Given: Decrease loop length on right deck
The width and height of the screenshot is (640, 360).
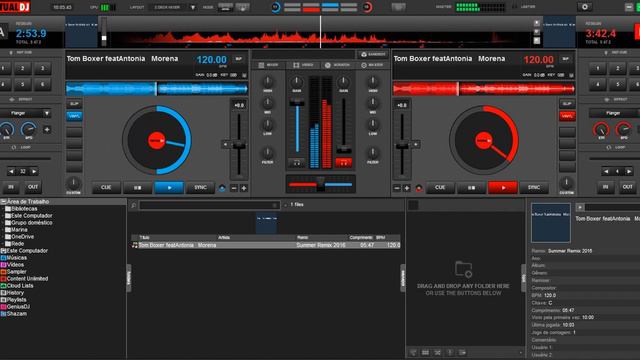Looking at the screenshot, I should (606, 172).
